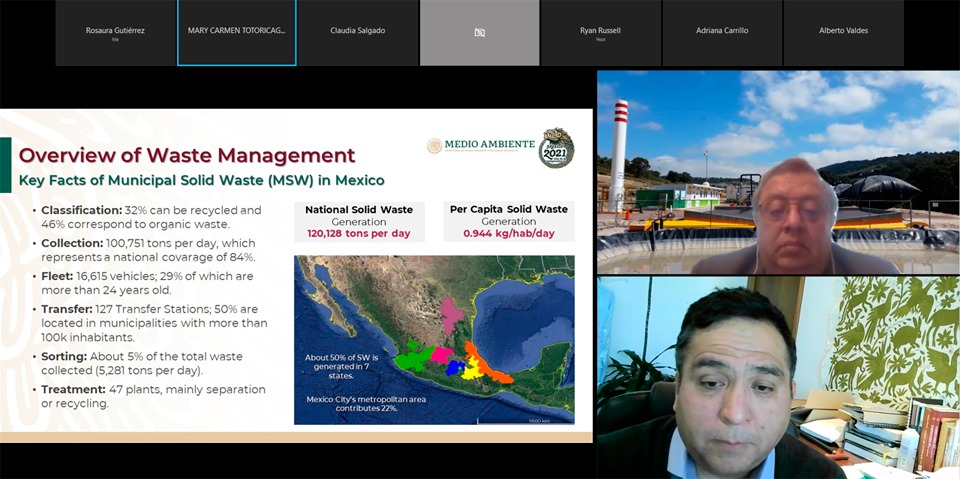
Task: Select Alberto Valdes participant tile
Action: point(844,32)
